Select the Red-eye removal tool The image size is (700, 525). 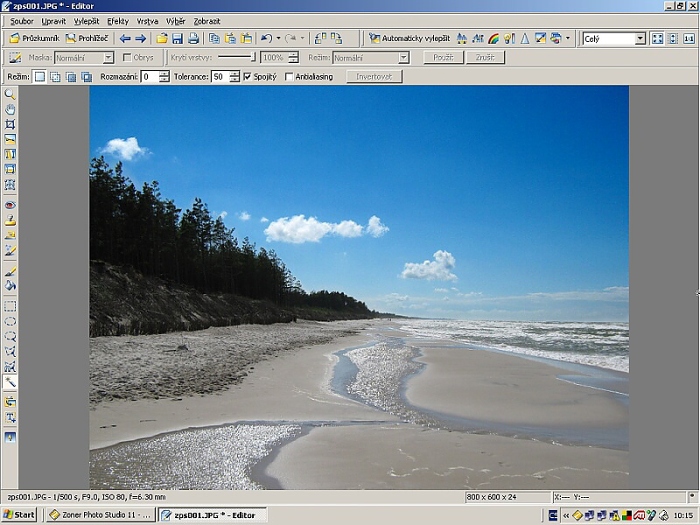point(10,205)
